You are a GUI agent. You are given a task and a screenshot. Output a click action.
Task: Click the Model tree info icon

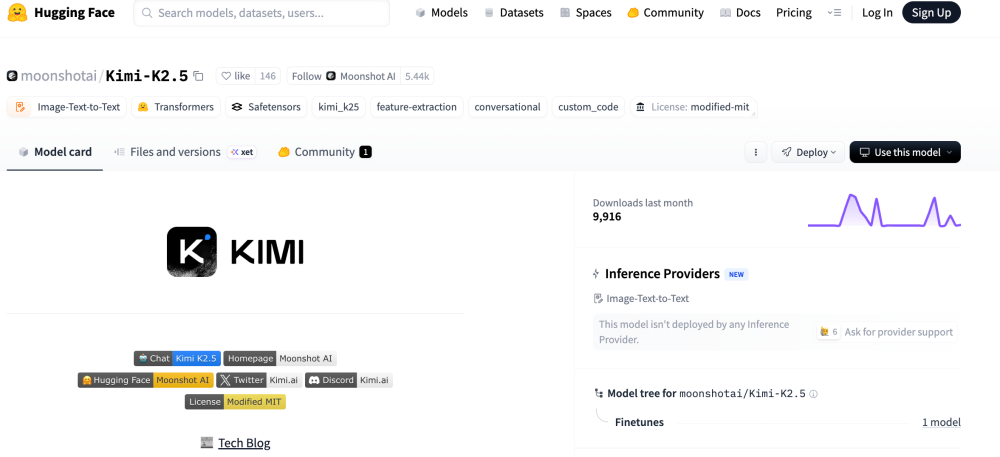pos(813,394)
